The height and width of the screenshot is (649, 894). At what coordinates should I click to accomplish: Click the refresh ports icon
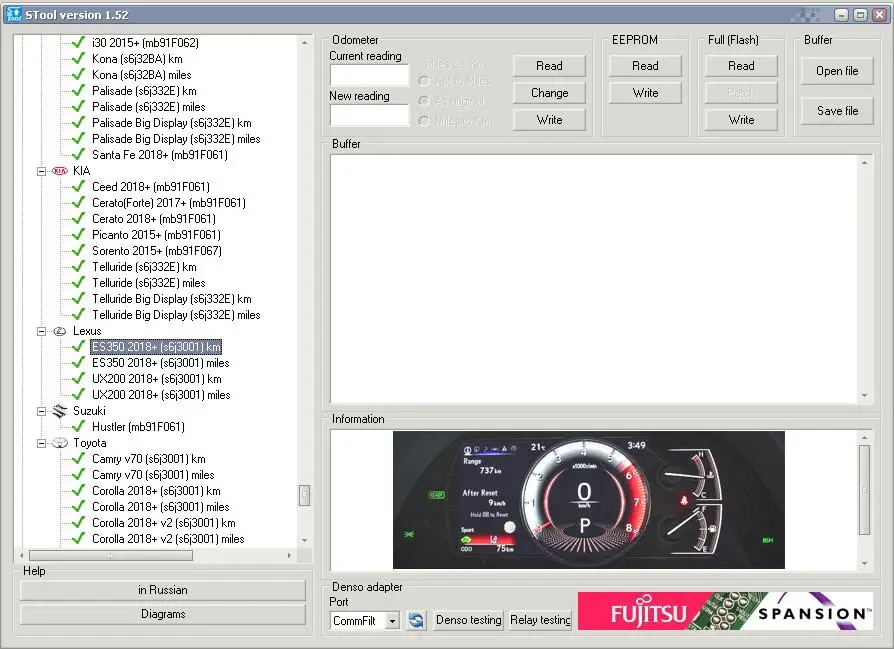pyautogui.click(x=416, y=620)
